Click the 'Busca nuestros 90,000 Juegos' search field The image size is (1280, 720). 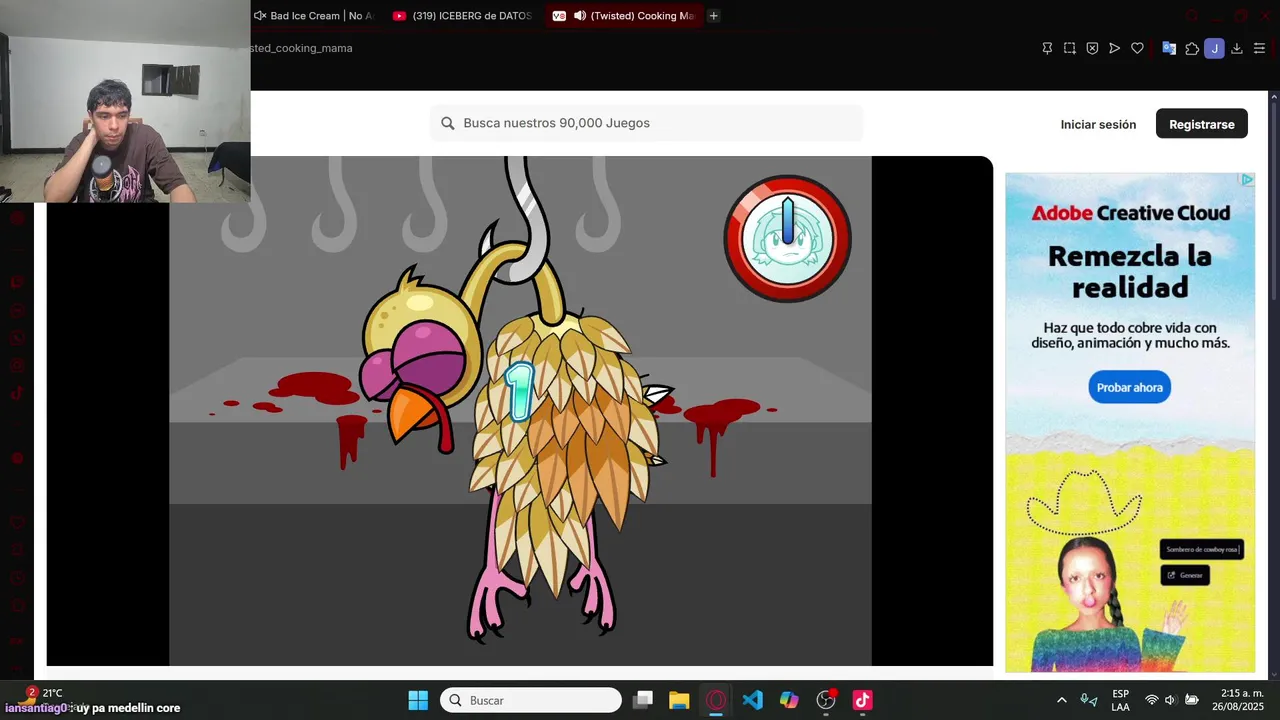pyautogui.click(x=647, y=123)
